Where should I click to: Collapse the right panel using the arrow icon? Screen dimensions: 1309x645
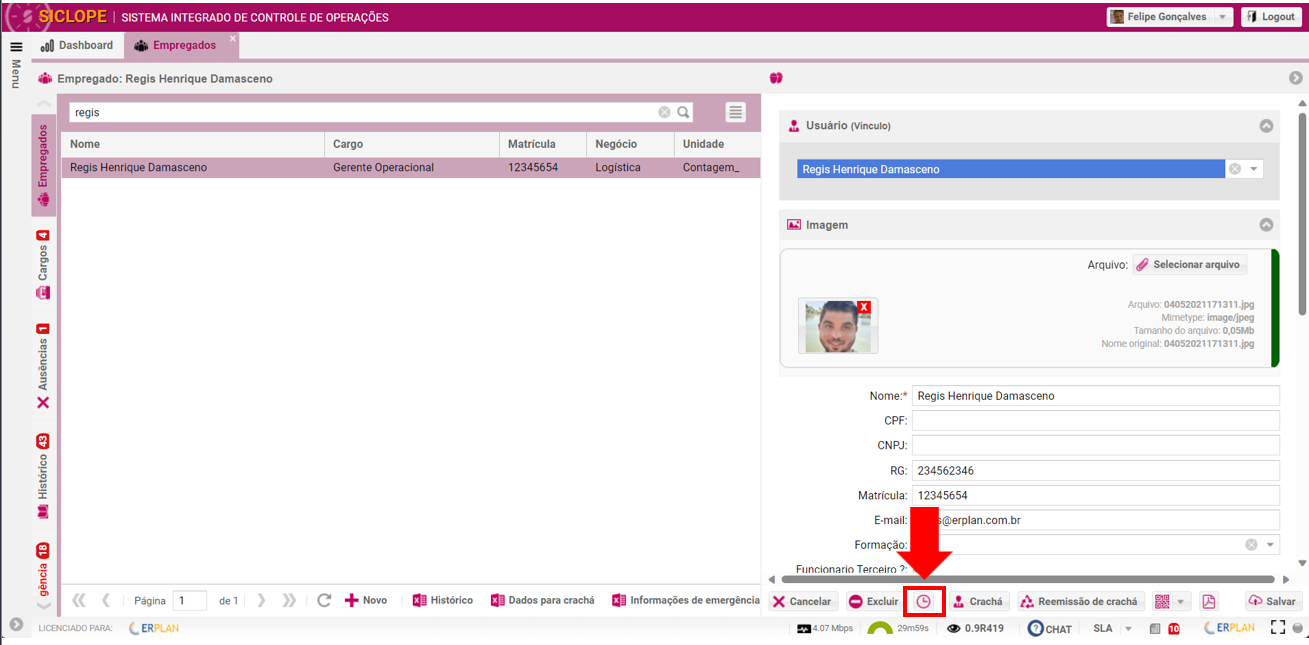point(1296,78)
